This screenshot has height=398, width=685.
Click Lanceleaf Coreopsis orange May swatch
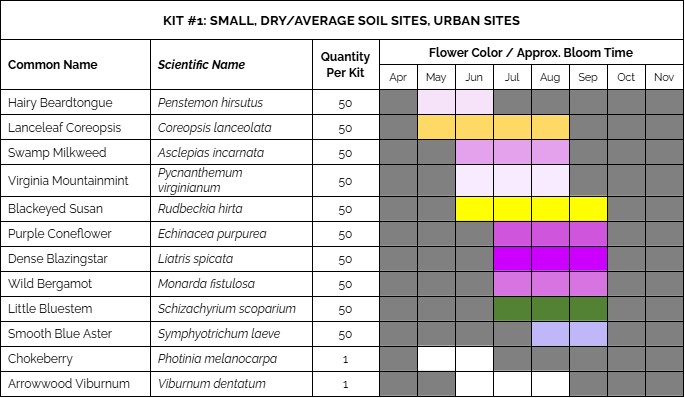tap(436, 128)
